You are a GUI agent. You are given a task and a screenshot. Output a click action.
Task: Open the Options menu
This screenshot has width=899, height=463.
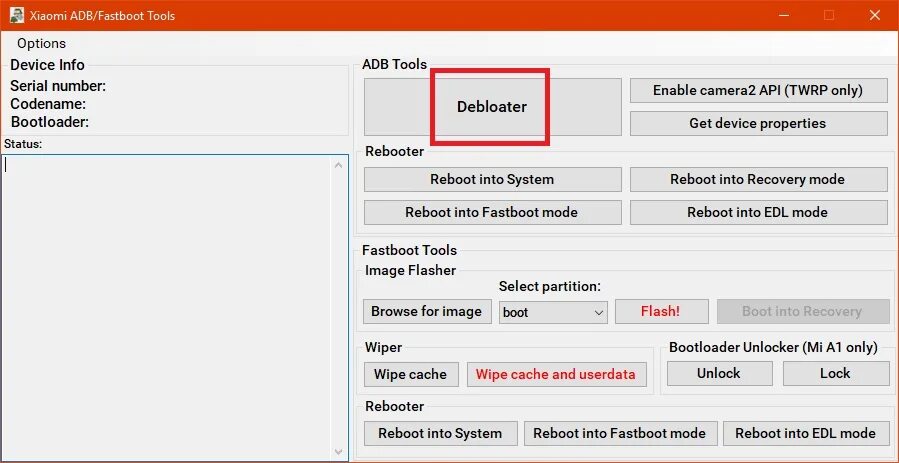(x=41, y=44)
